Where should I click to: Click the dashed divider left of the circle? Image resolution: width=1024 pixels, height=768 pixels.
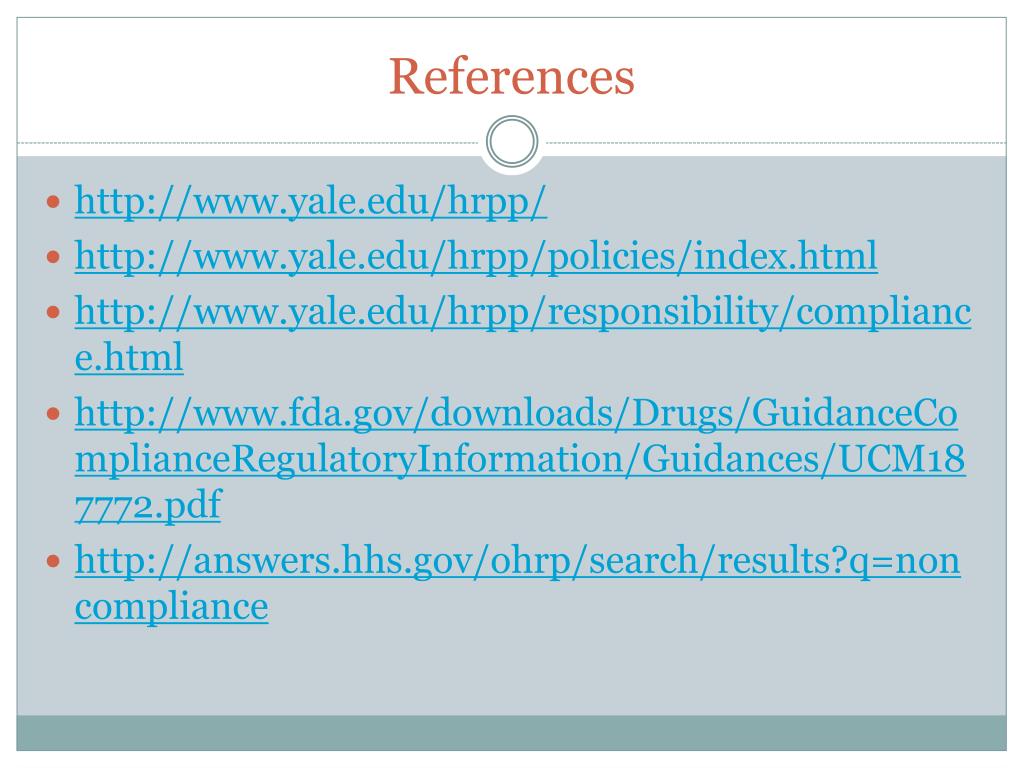coord(248,143)
